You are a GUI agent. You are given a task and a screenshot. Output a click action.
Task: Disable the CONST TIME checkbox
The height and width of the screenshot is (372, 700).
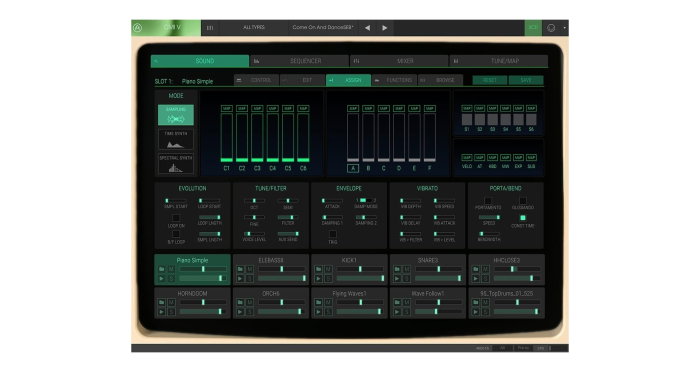(522, 218)
